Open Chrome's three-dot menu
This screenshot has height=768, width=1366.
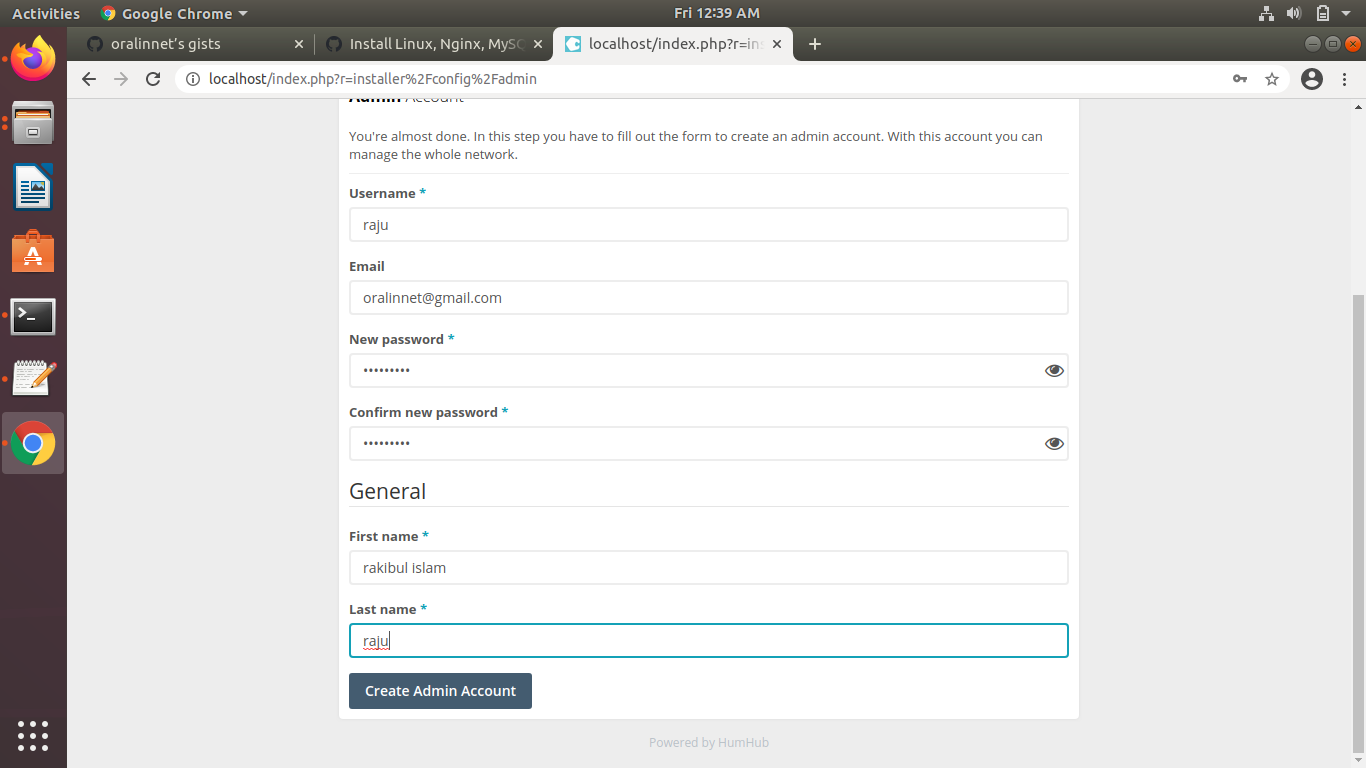1345,78
